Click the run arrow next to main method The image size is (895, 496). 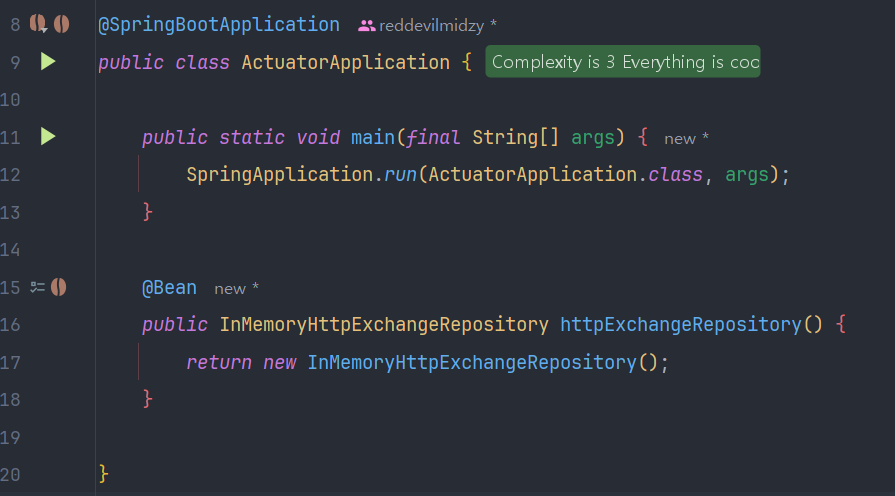tap(48, 136)
